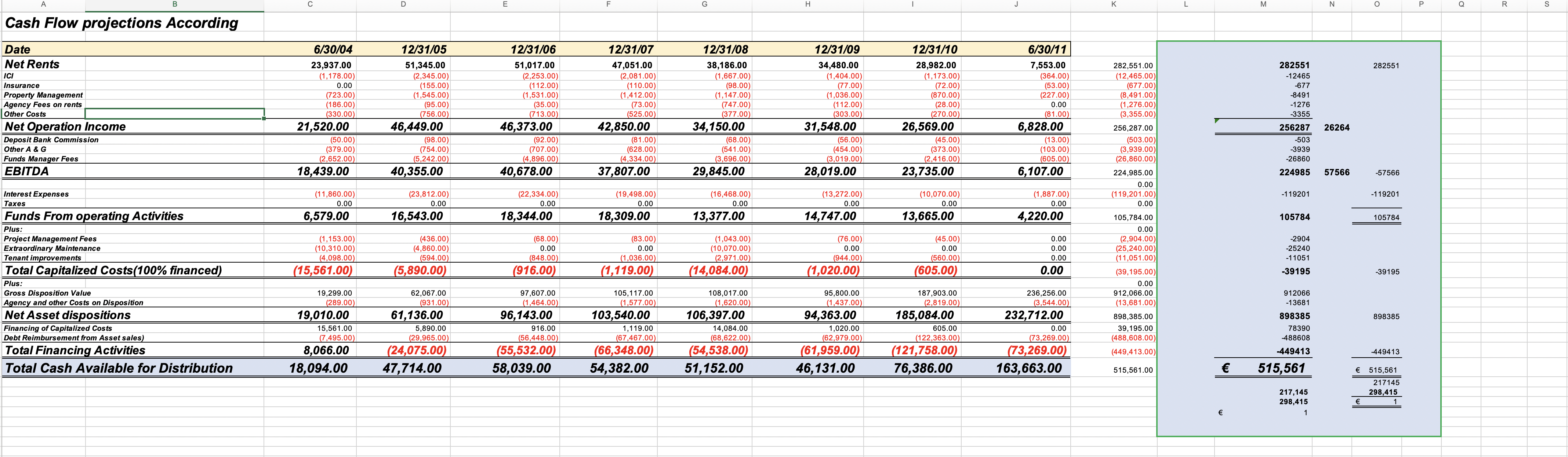The image size is (1568, 457).
Task: Select column header C
Action: 310,5
